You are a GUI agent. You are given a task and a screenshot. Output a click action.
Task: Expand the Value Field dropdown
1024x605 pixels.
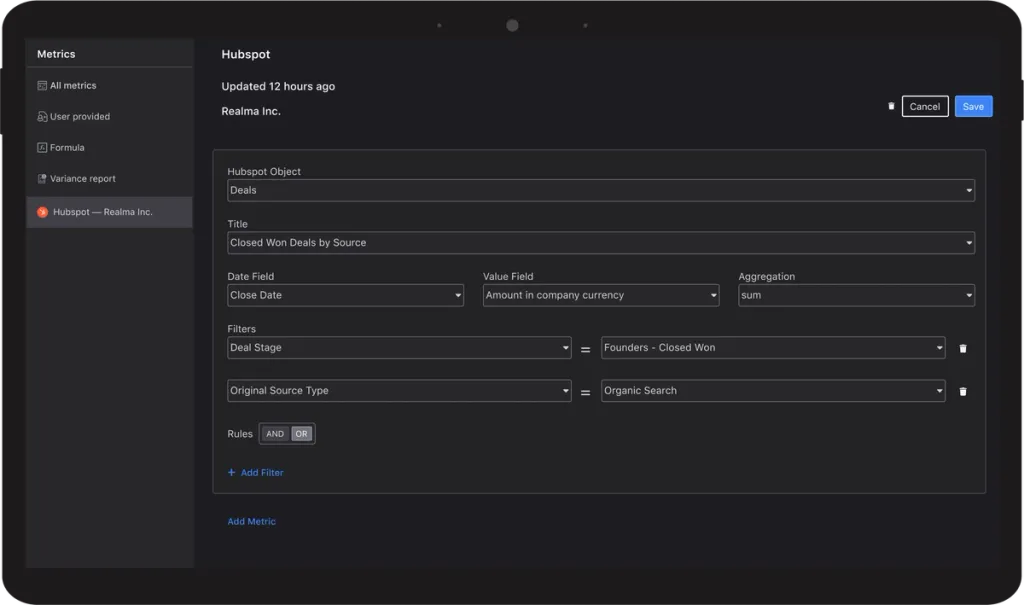(x=601, y=295)
